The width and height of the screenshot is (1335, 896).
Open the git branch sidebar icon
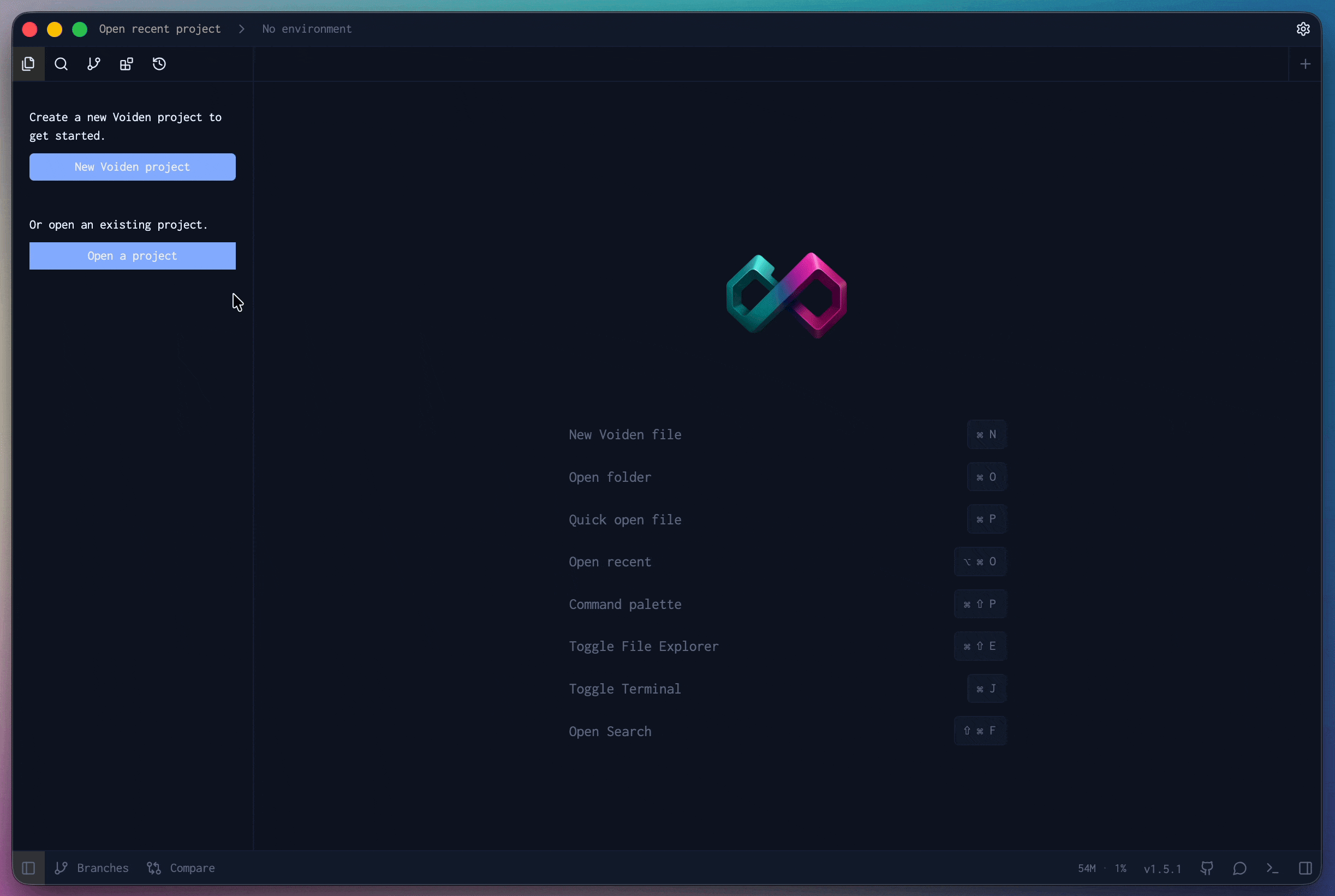coord(94,64)
